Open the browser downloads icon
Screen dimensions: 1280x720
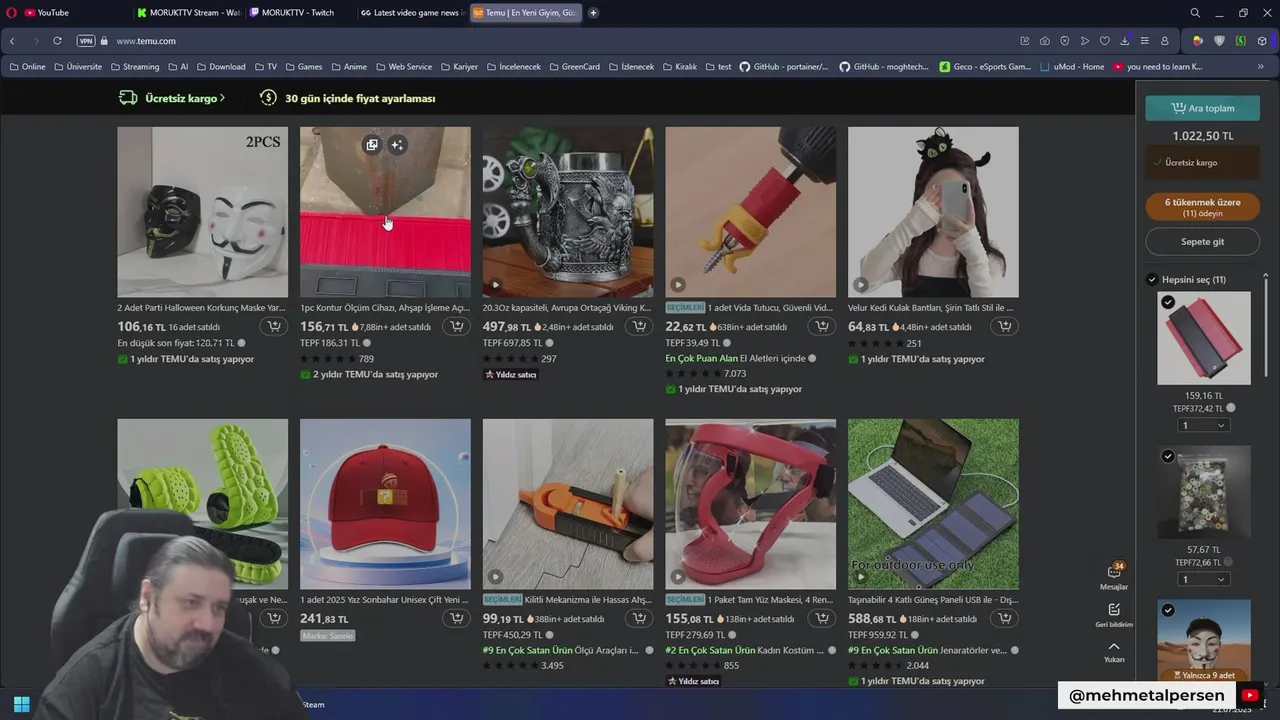point(1124,41)
